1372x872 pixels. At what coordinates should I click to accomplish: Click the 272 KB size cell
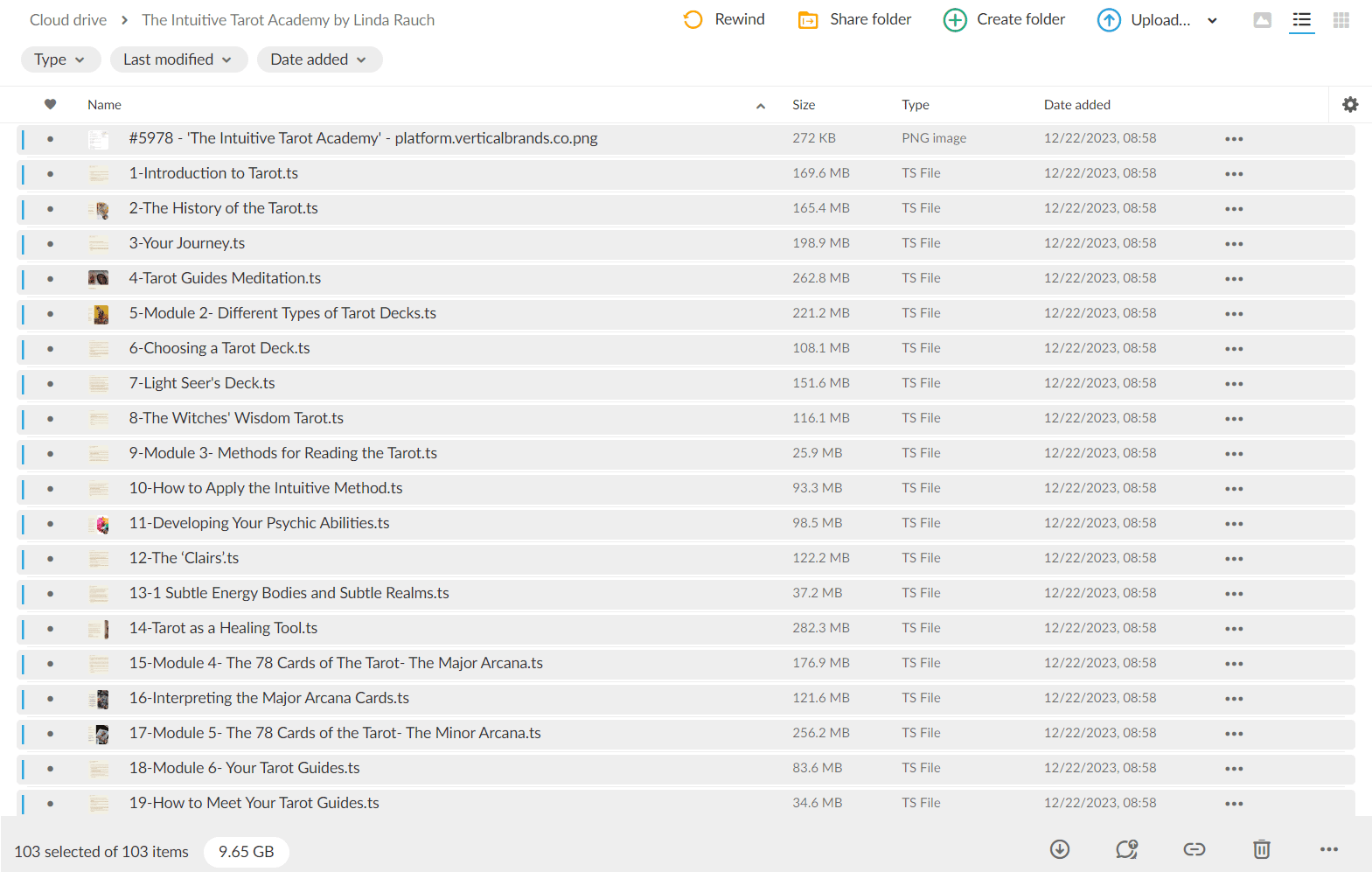coord(814,138)
